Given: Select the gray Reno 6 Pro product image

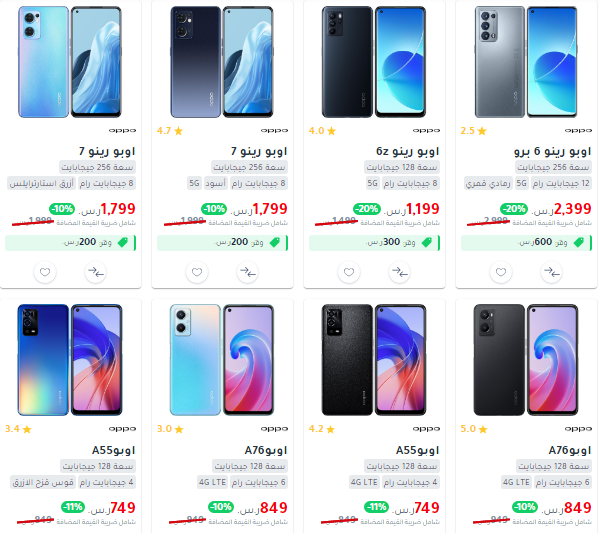Looking at the screenshot, I should click(526, 62).
